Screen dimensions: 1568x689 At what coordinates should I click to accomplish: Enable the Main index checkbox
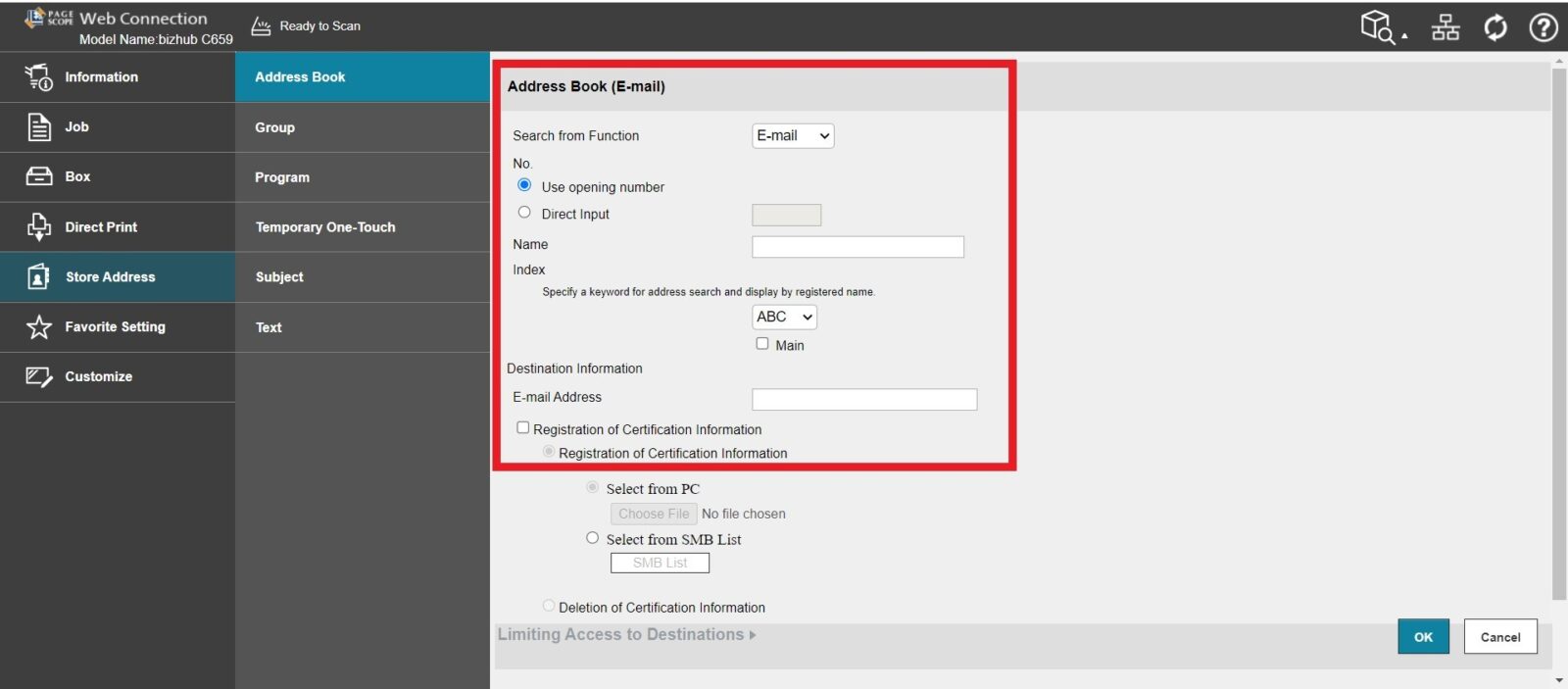[x=762, y=344]
